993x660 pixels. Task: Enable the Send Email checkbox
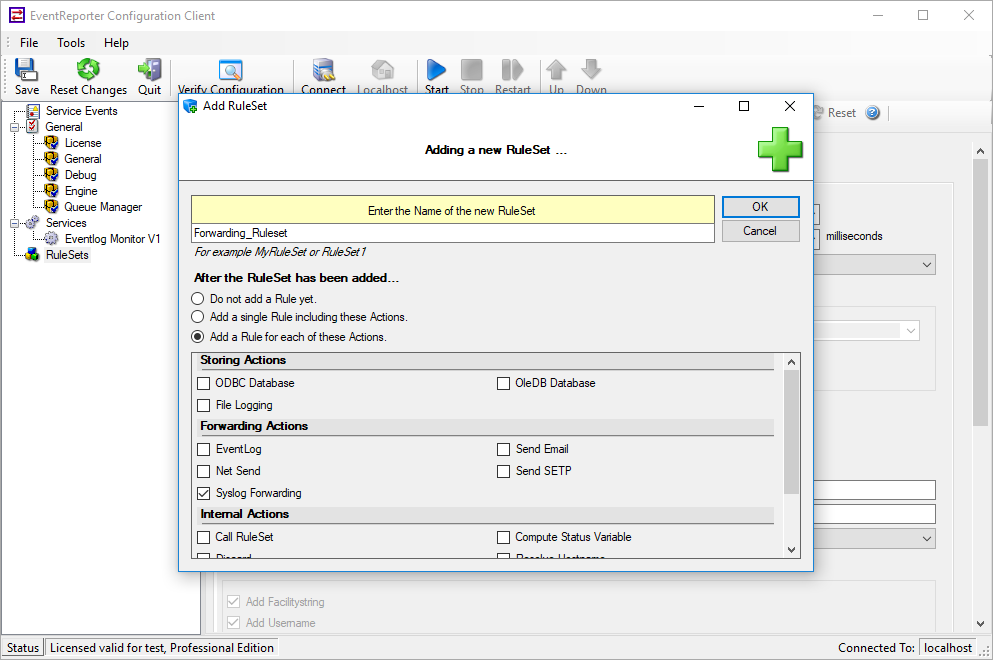pos(503,449)
